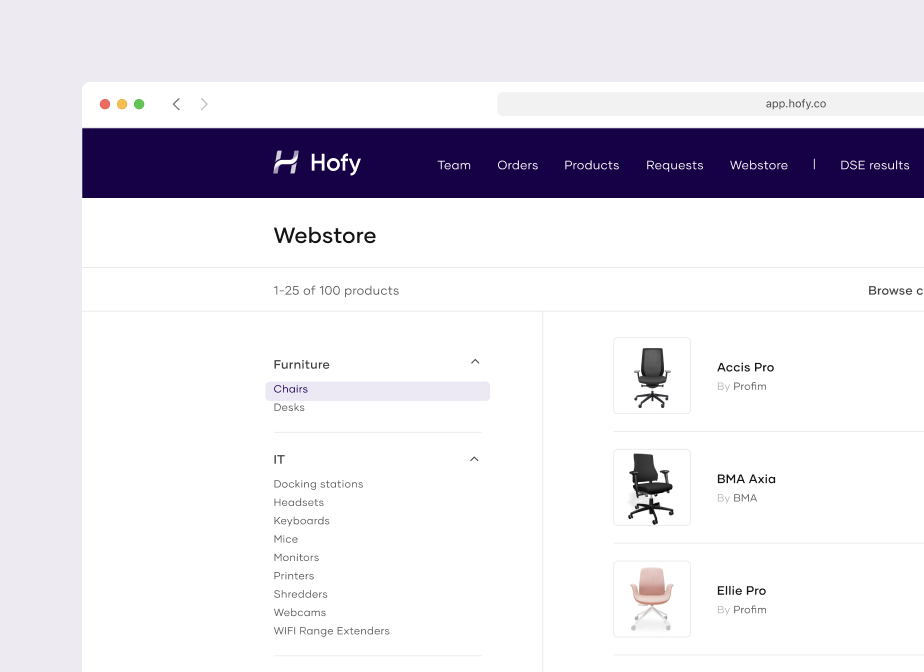
Task: Collapse the IT category chevron
Action: point(474,459)
